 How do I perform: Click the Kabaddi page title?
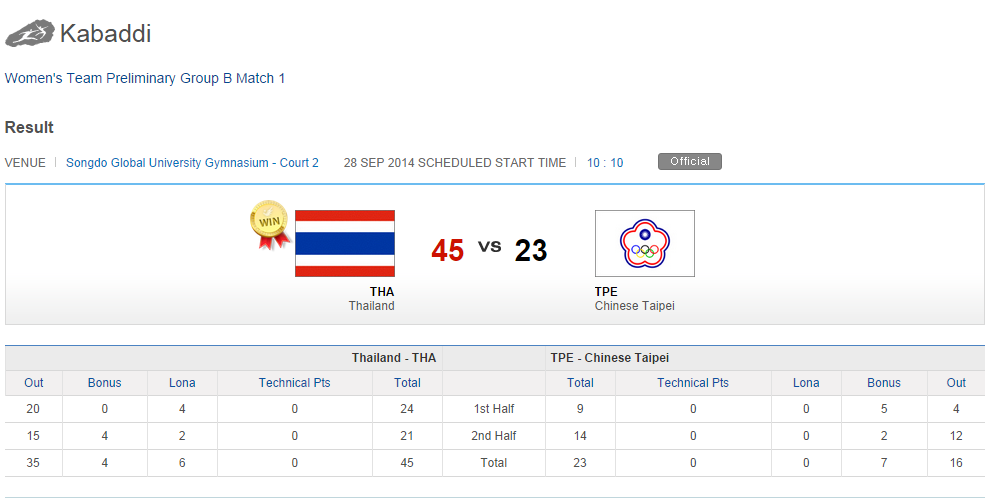(105, 34)
